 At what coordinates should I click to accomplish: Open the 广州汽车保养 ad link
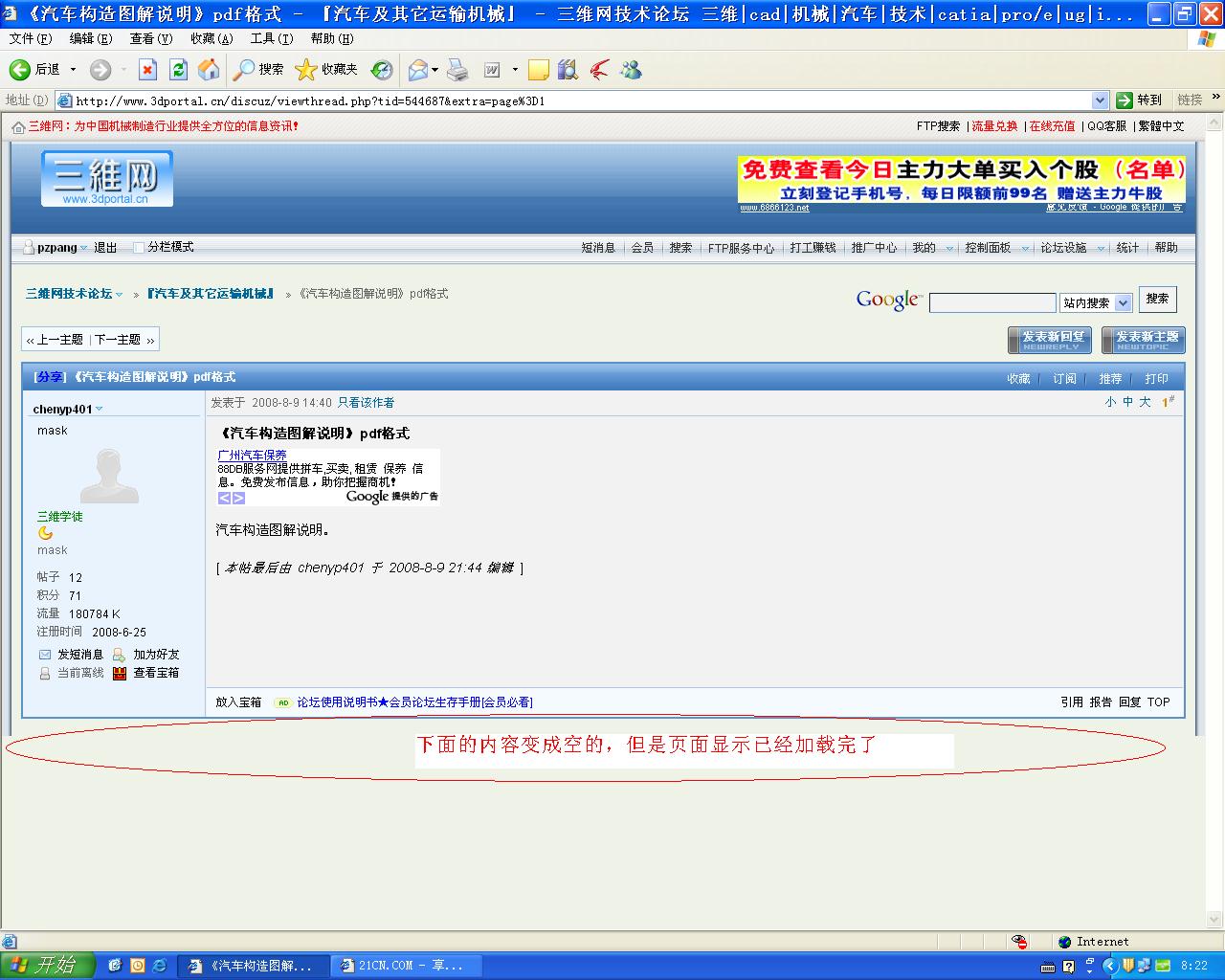tap(253, 456)
